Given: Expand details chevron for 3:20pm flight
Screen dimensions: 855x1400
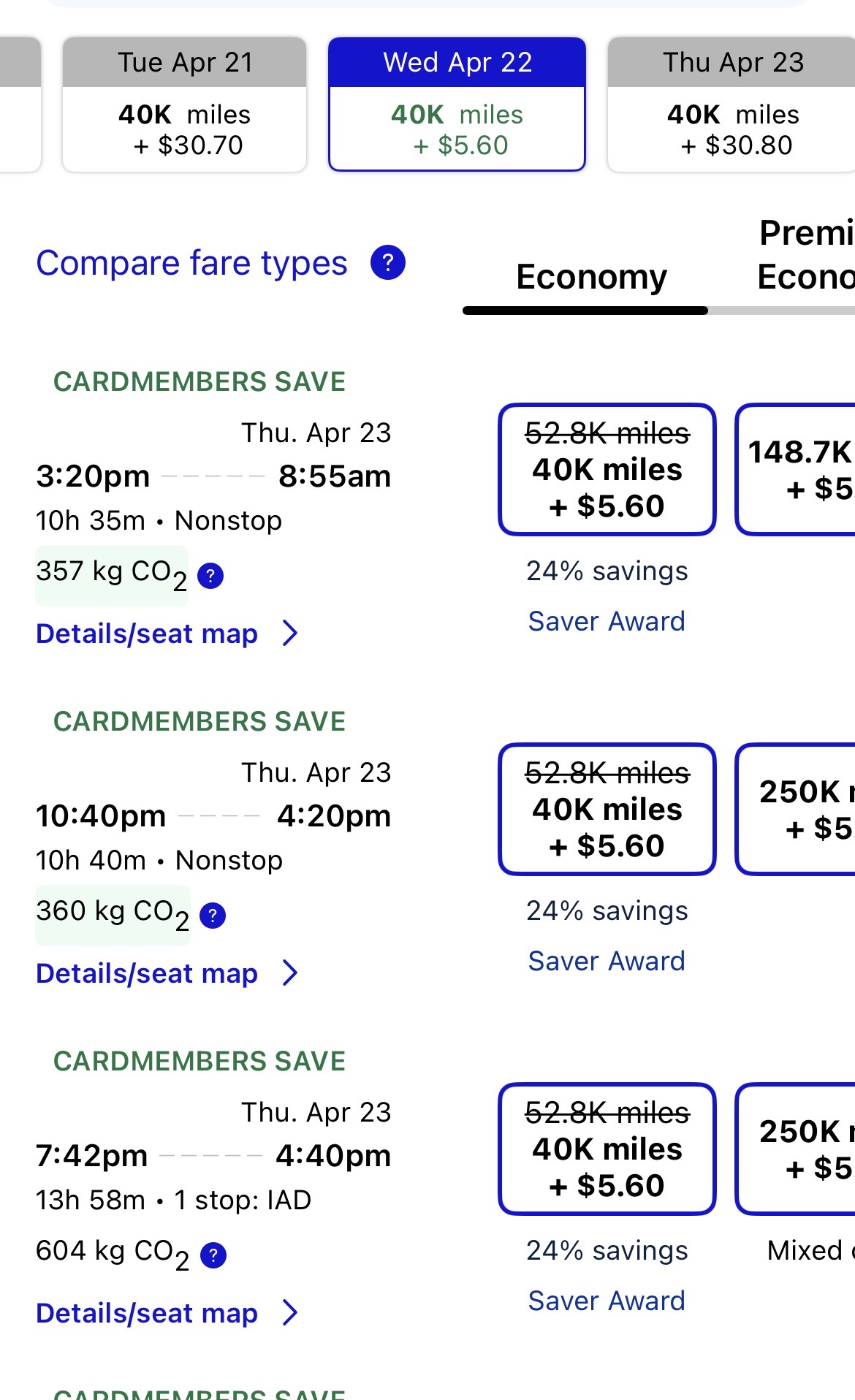Looking at the screenshot, I should pos(290,634).
